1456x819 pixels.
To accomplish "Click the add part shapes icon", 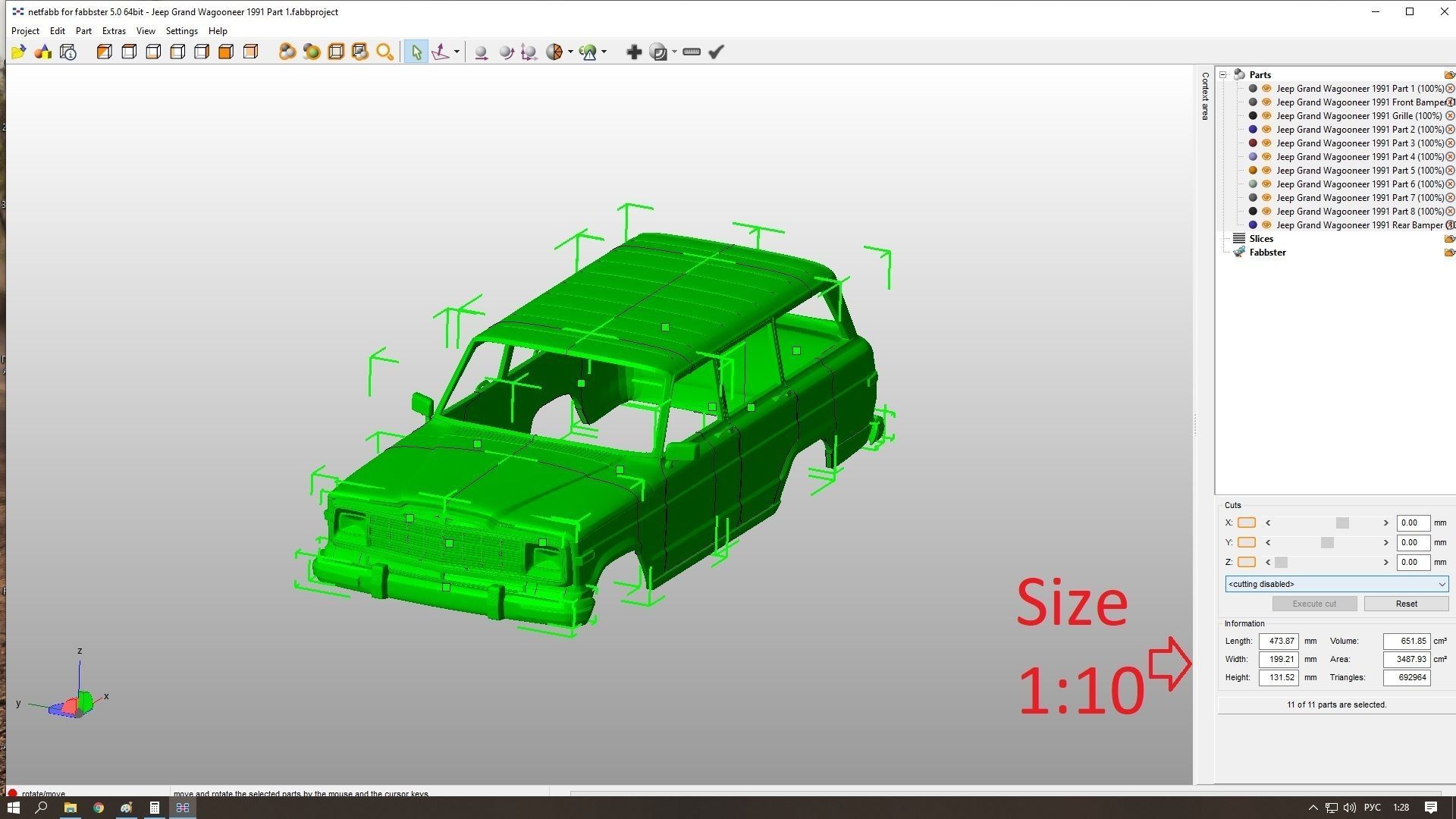I will [x=43, y=52].
